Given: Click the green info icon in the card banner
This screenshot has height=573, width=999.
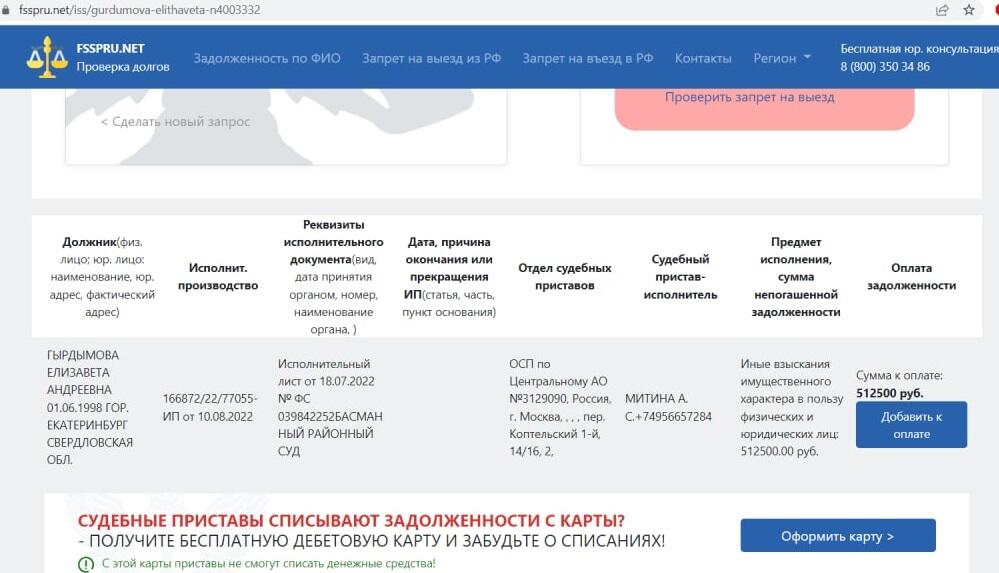Looking at the screenshot, I should pos(86,564).
